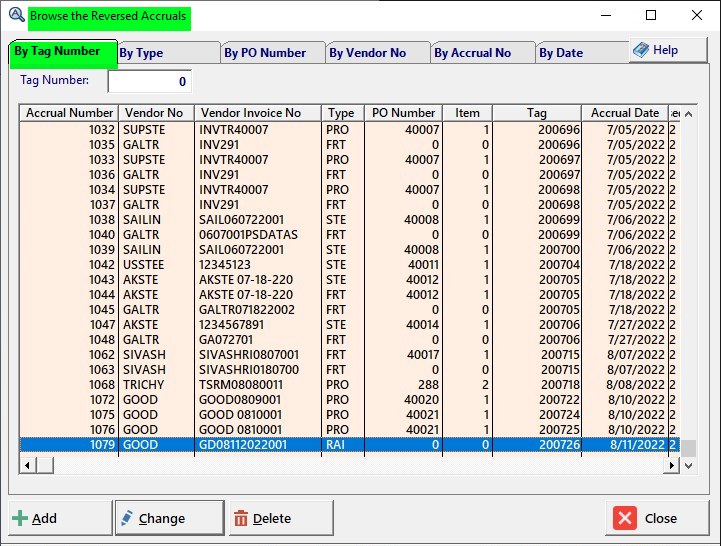Click the Type column header
Viewport: 721px width, 546px height.
point(343,113)
